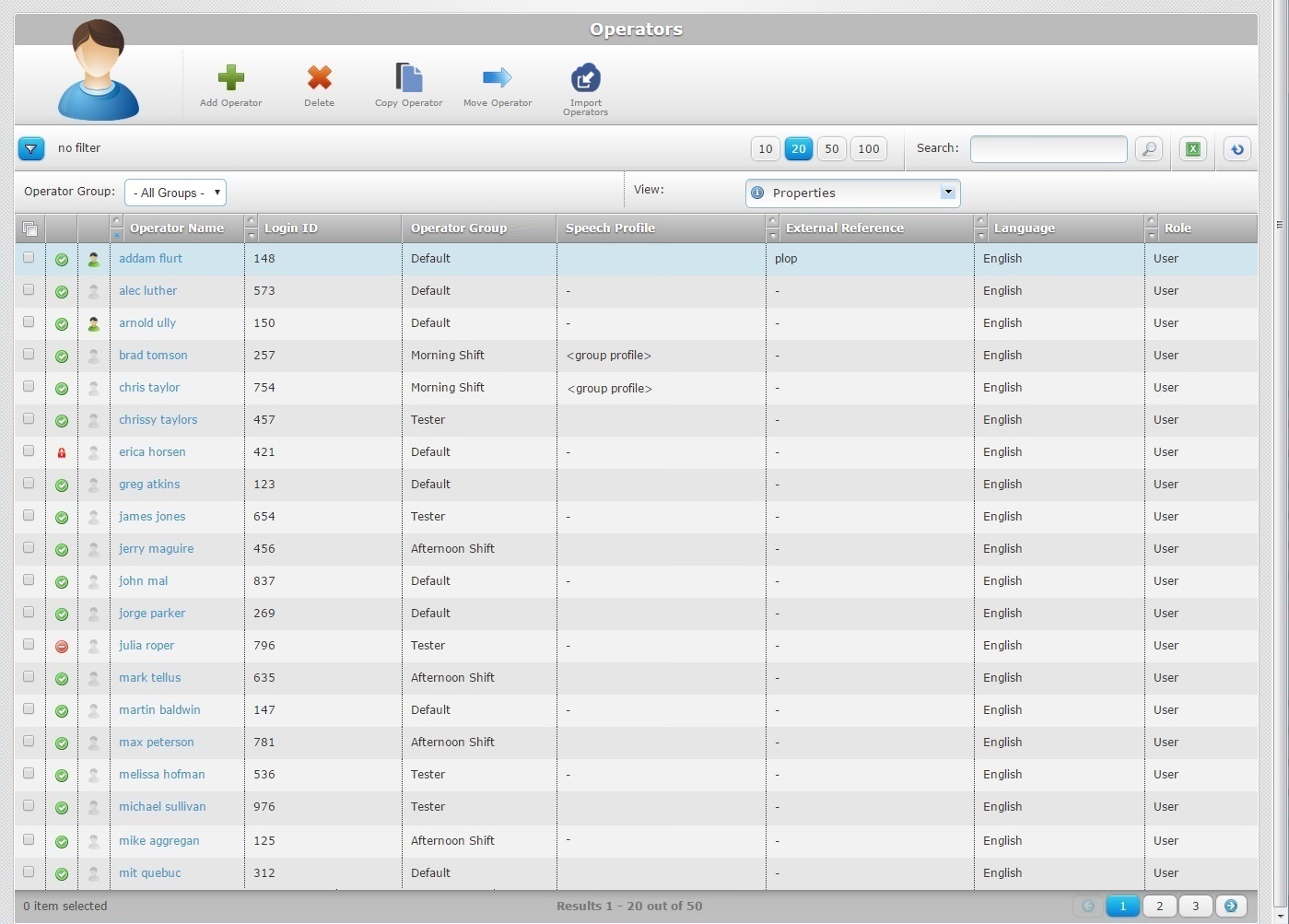Click the Move Operator arrow icon
This screenshot has height=924, width=1289.
click(x=498, y=77)
